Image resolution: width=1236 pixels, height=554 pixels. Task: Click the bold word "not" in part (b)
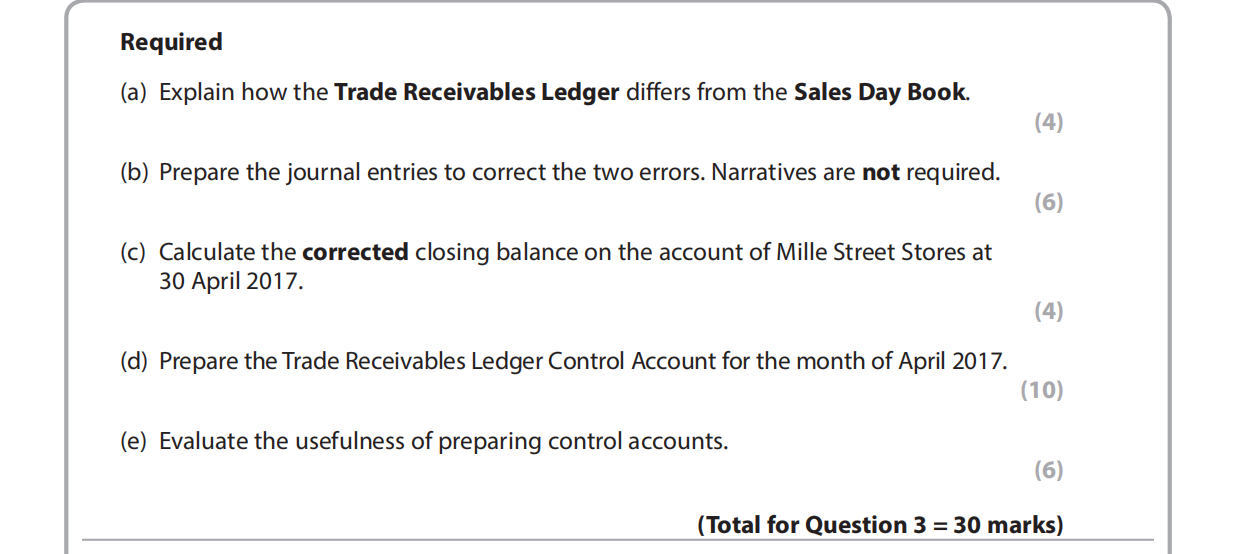click(880, 173)
